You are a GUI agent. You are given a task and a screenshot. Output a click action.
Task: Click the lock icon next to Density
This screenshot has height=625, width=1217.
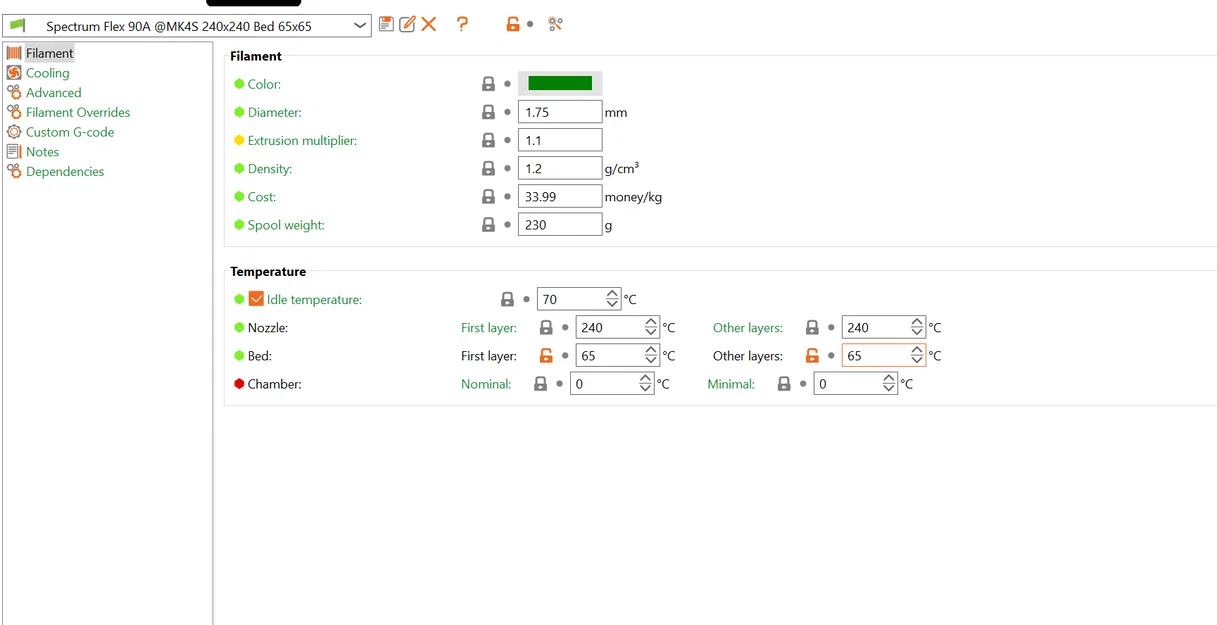489,168
